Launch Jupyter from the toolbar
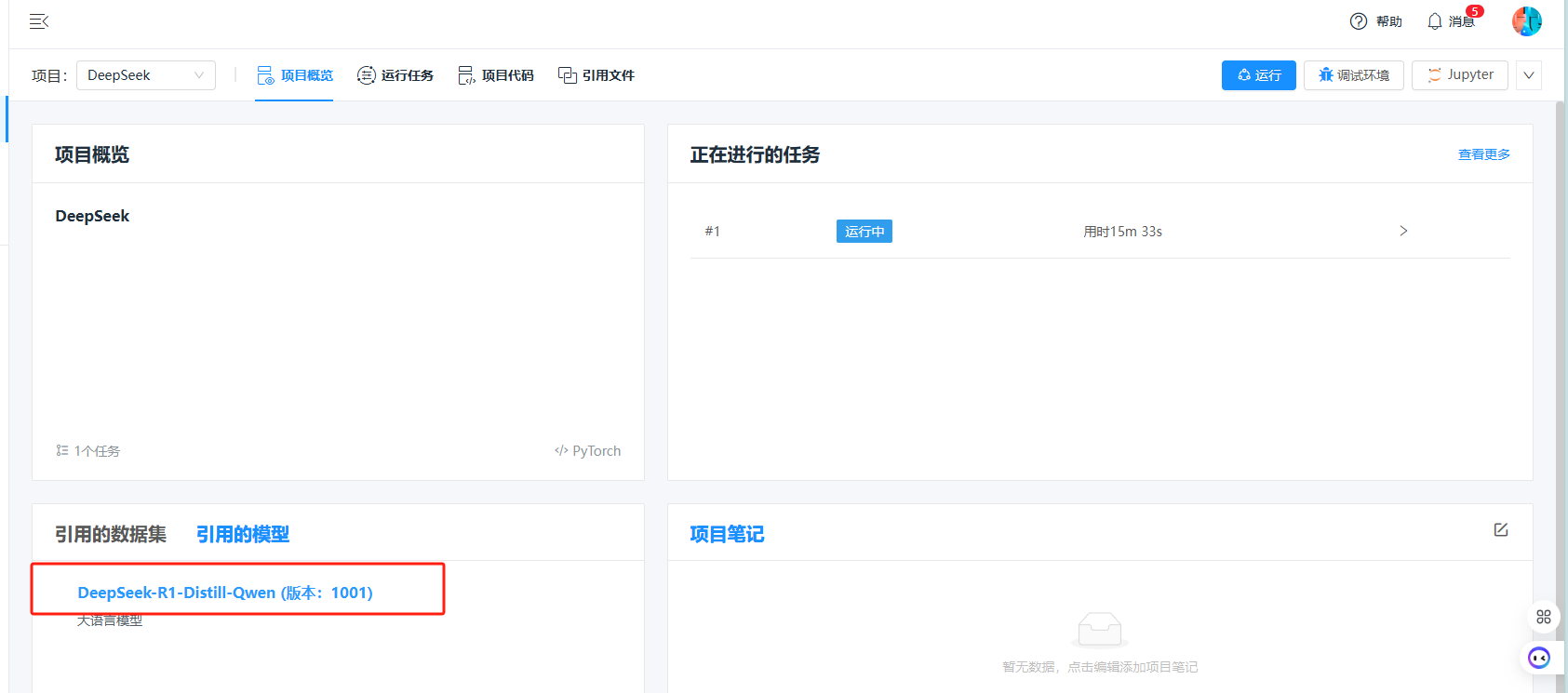 1459,75
